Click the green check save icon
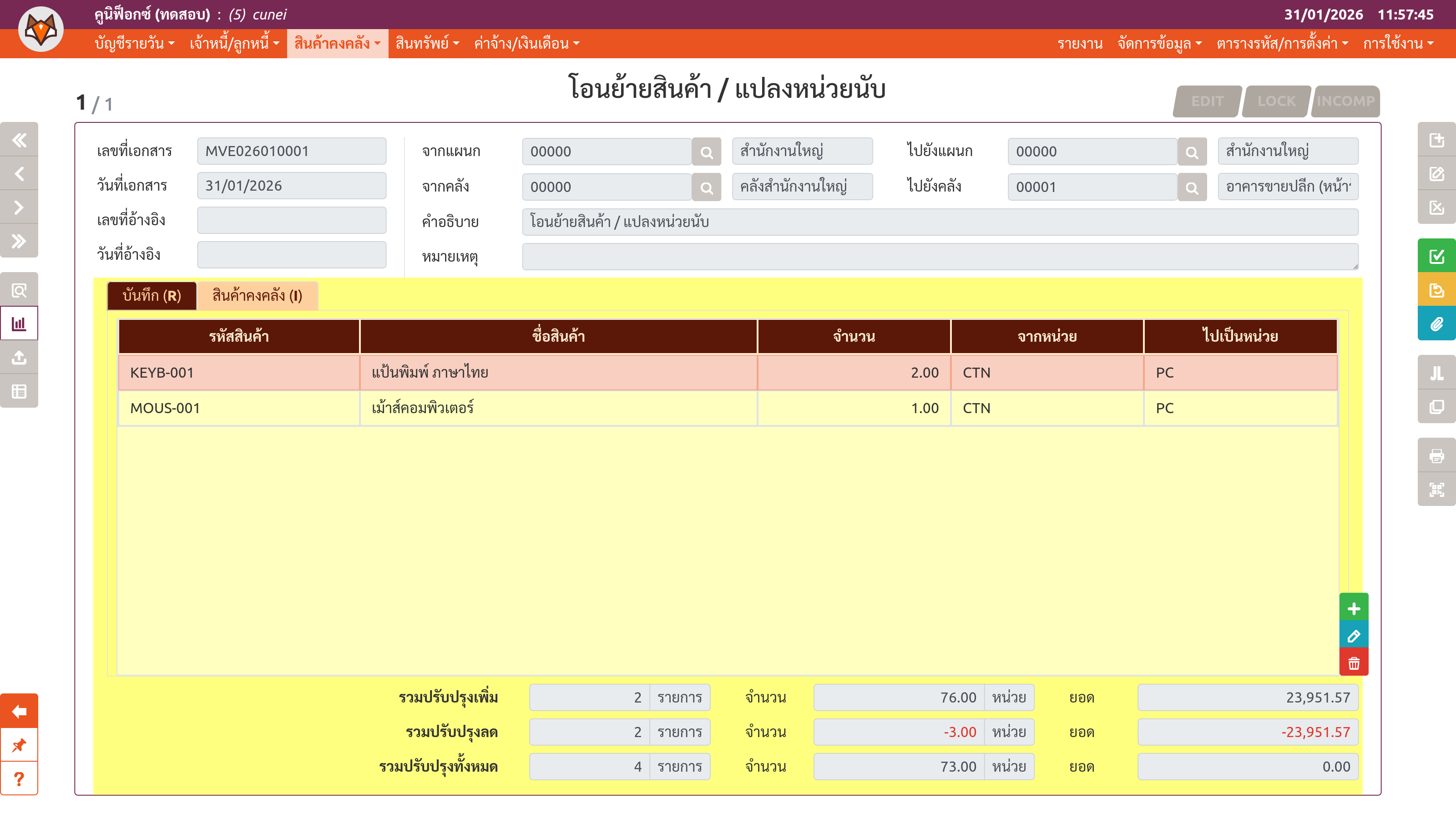 [x=1436, y=256]
